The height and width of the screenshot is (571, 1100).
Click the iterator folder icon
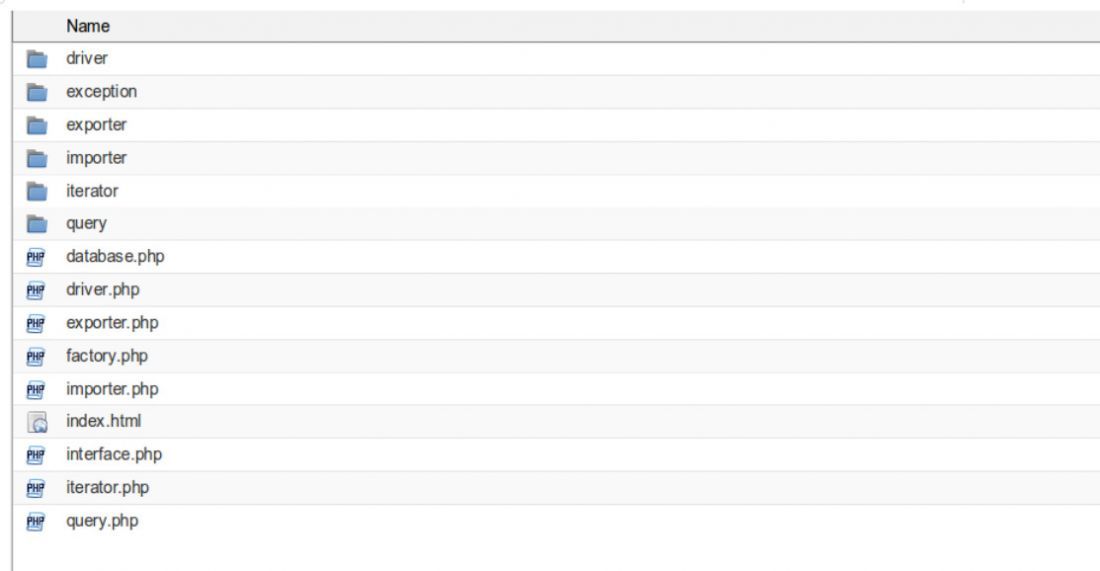coord(36,191)
